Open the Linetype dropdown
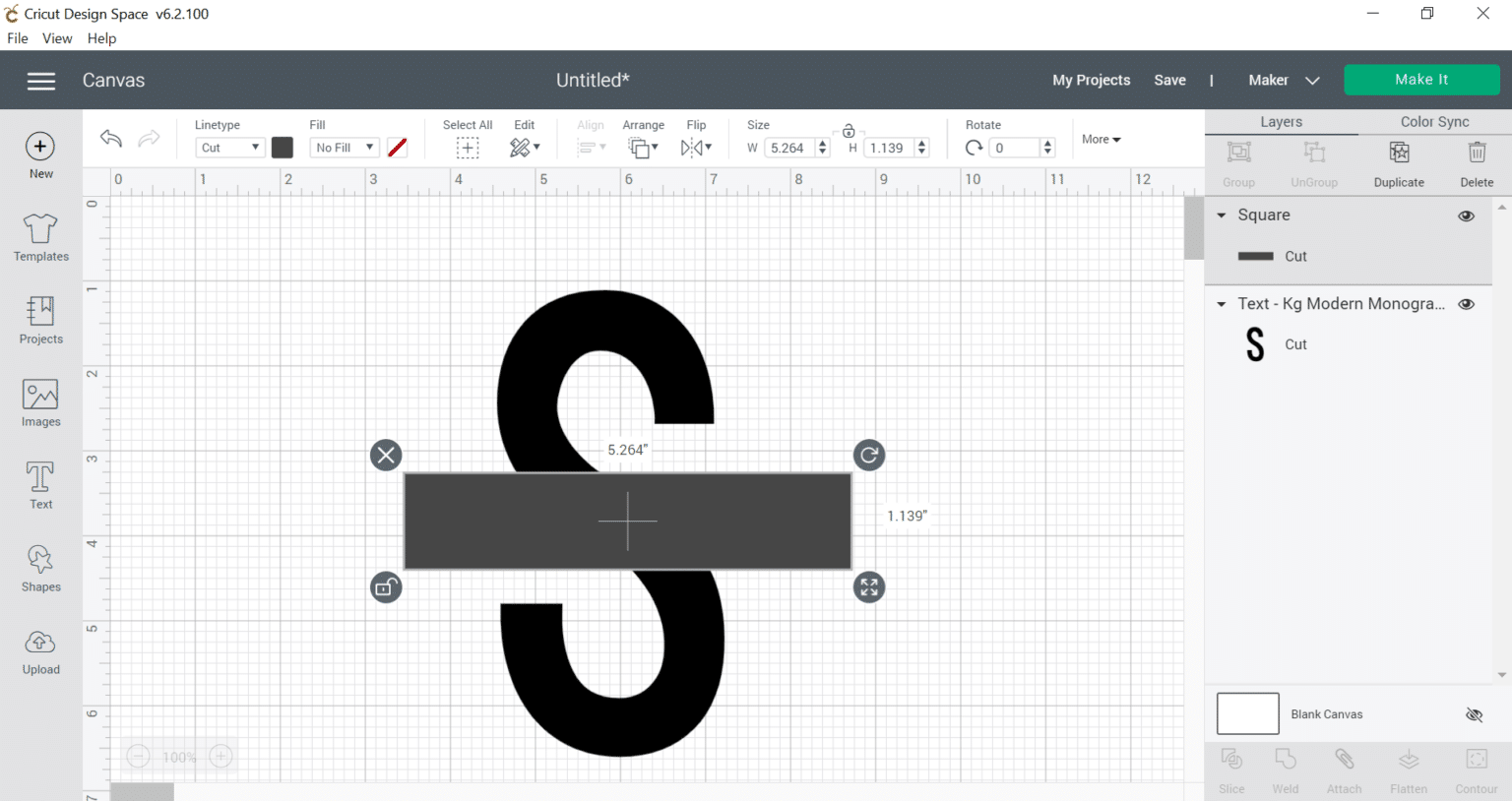This screenshot has width=1512, height=801. tap(228, 147)
